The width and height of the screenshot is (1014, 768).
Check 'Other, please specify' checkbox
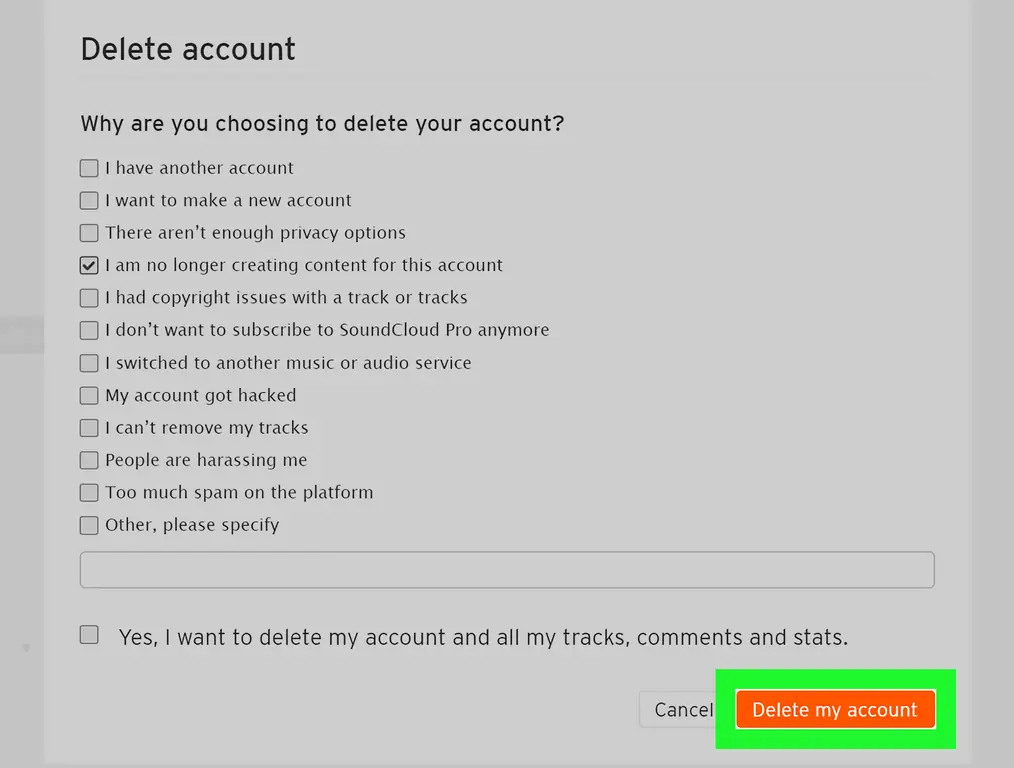click(x=89, y=525)
